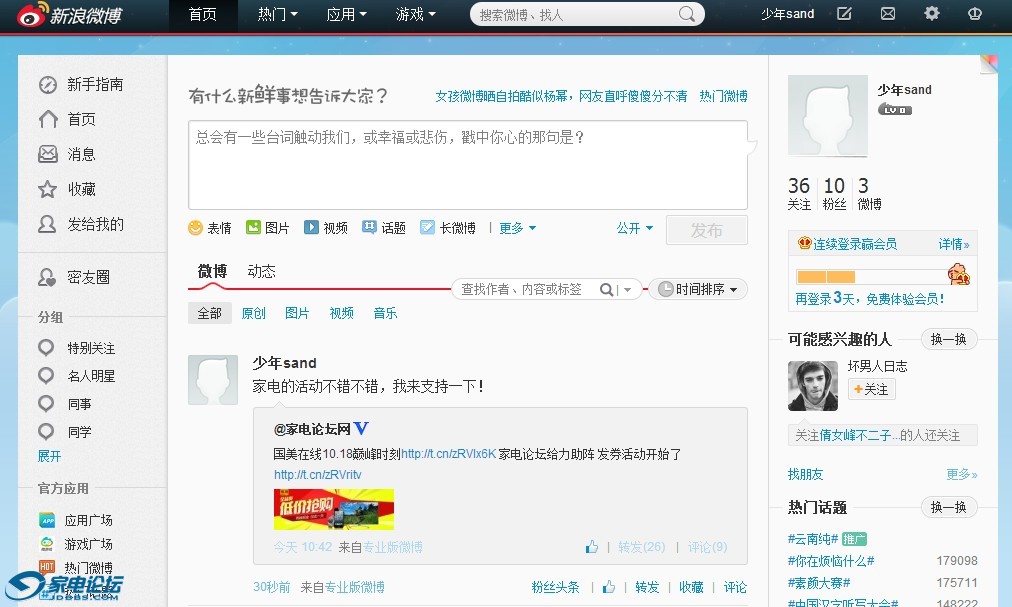1012x607 pixels.
Task: Open the settings gear icon
Action: click(931, 14)
